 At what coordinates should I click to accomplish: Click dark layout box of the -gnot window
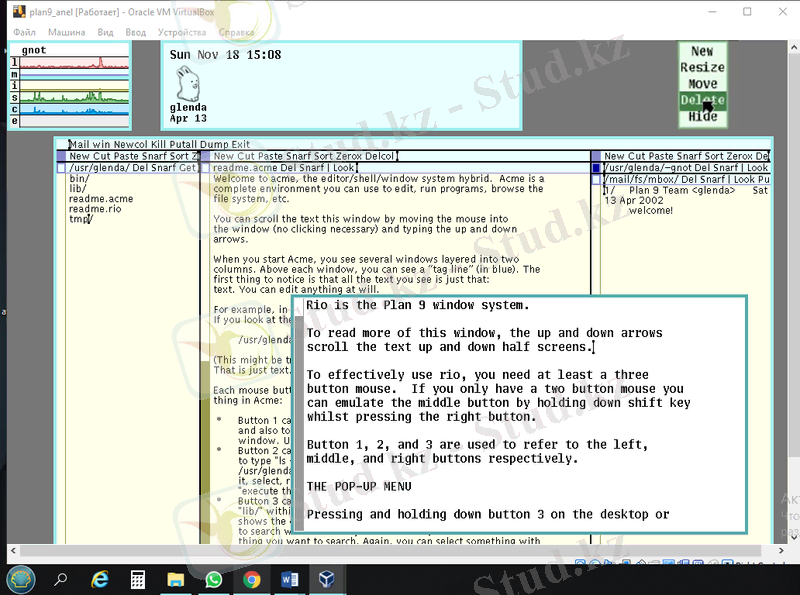597,168
